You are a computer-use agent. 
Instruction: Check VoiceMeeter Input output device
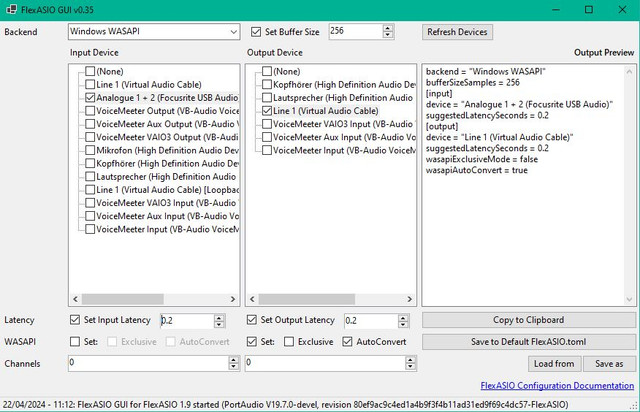(267, 150)
